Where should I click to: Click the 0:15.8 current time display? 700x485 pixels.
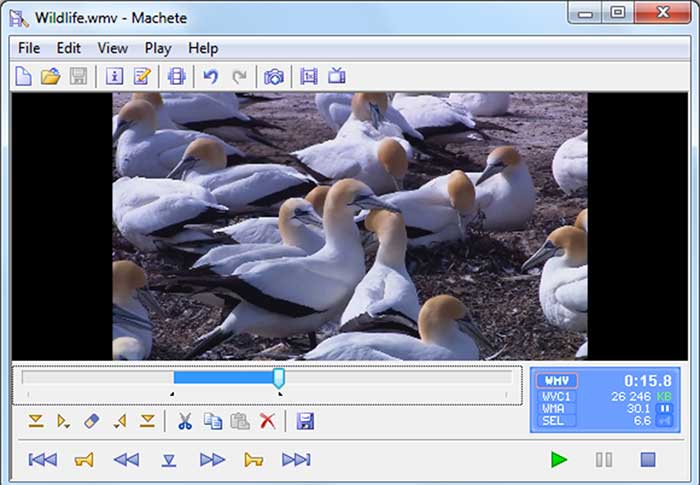[648, 381]
